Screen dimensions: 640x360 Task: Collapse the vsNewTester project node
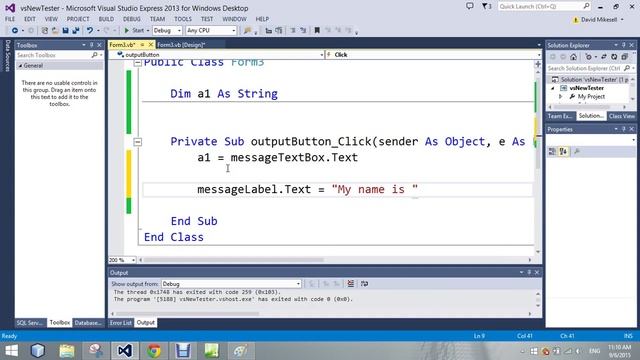(x=553, y=88)
